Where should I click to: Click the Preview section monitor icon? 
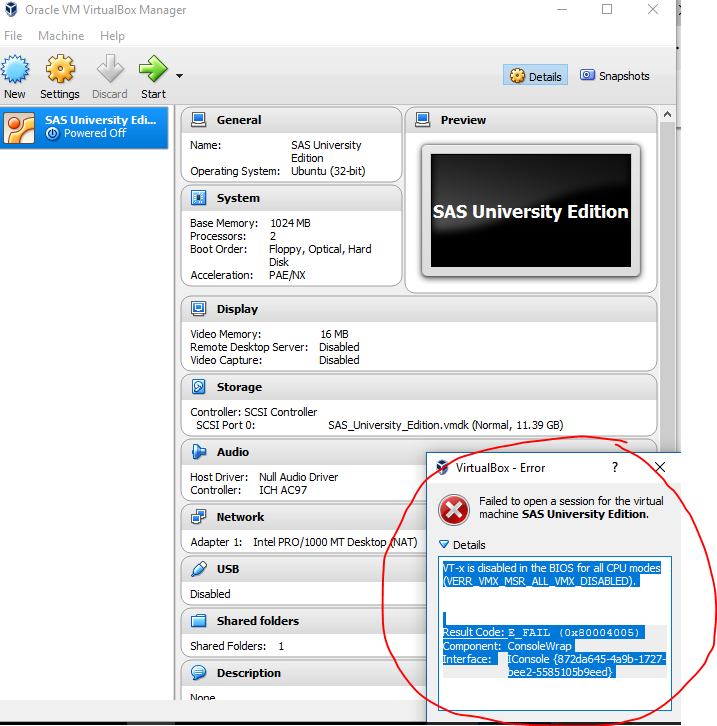(x=423, y=120)
